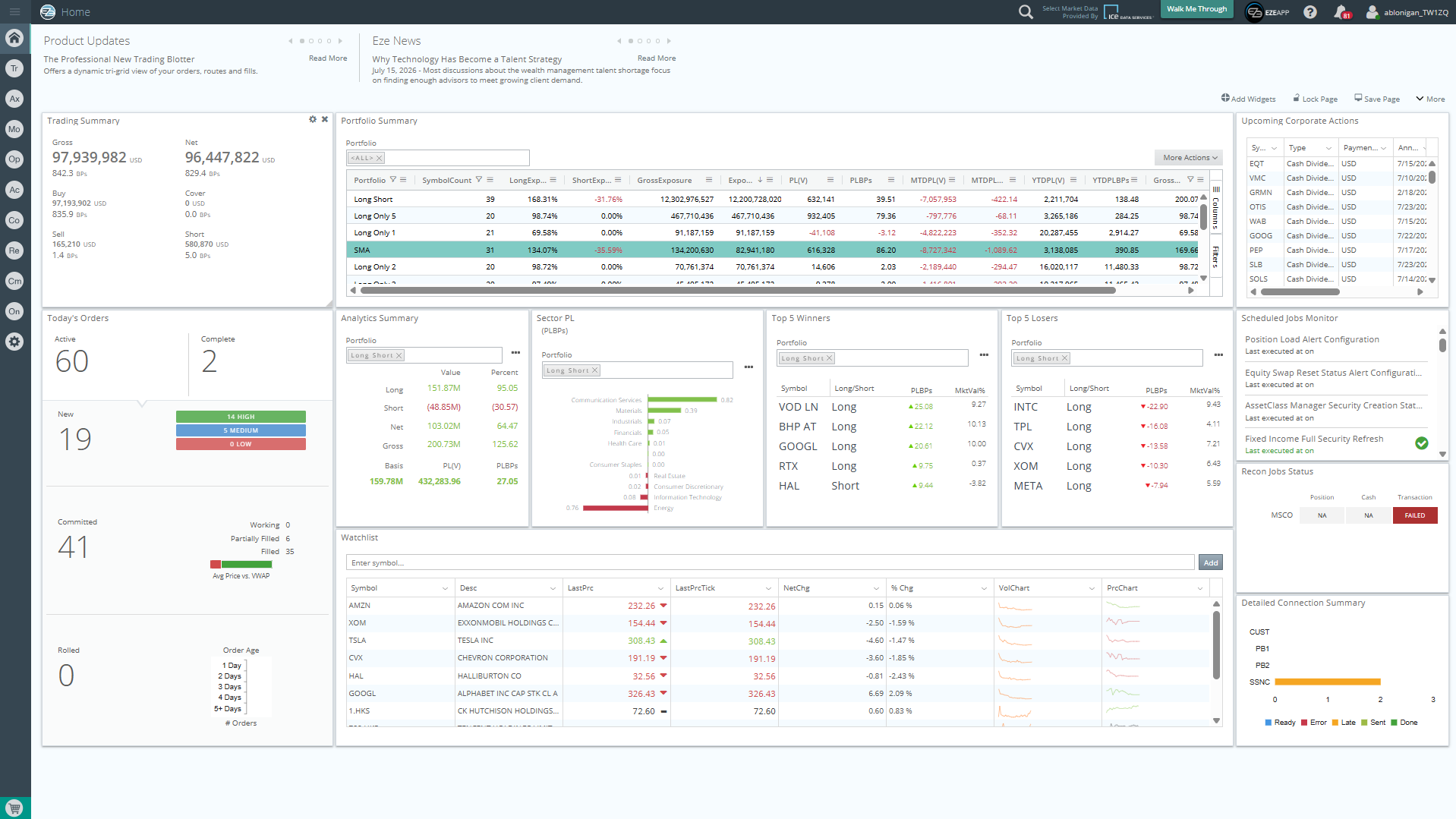Open the settings gear in the sidebar
1456x819 pixels.
[14, 342]
